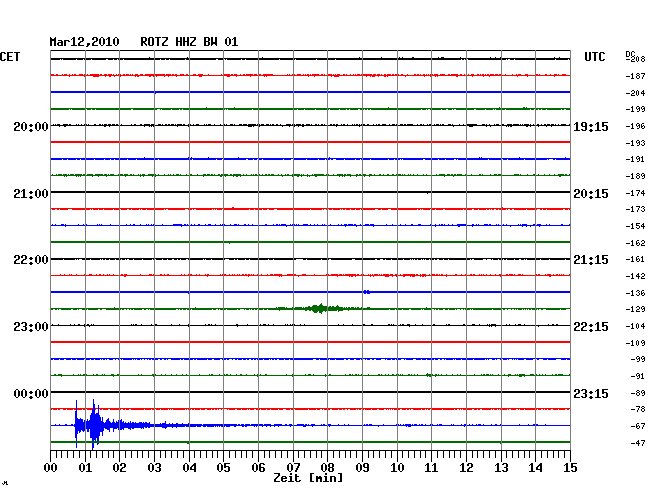Click the "14" minute axis label
The width and height of the screenshot is (650, 494).
[x=535, y=468]
